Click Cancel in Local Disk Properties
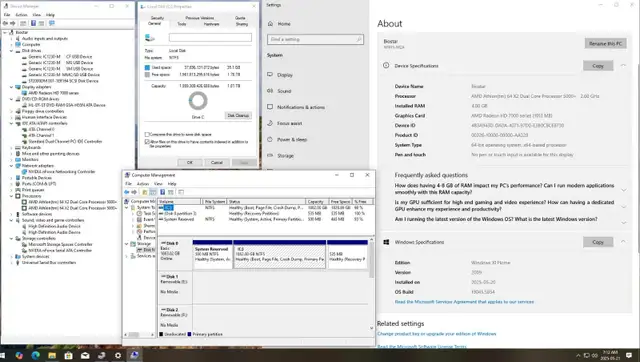 (x=217, y=162)
